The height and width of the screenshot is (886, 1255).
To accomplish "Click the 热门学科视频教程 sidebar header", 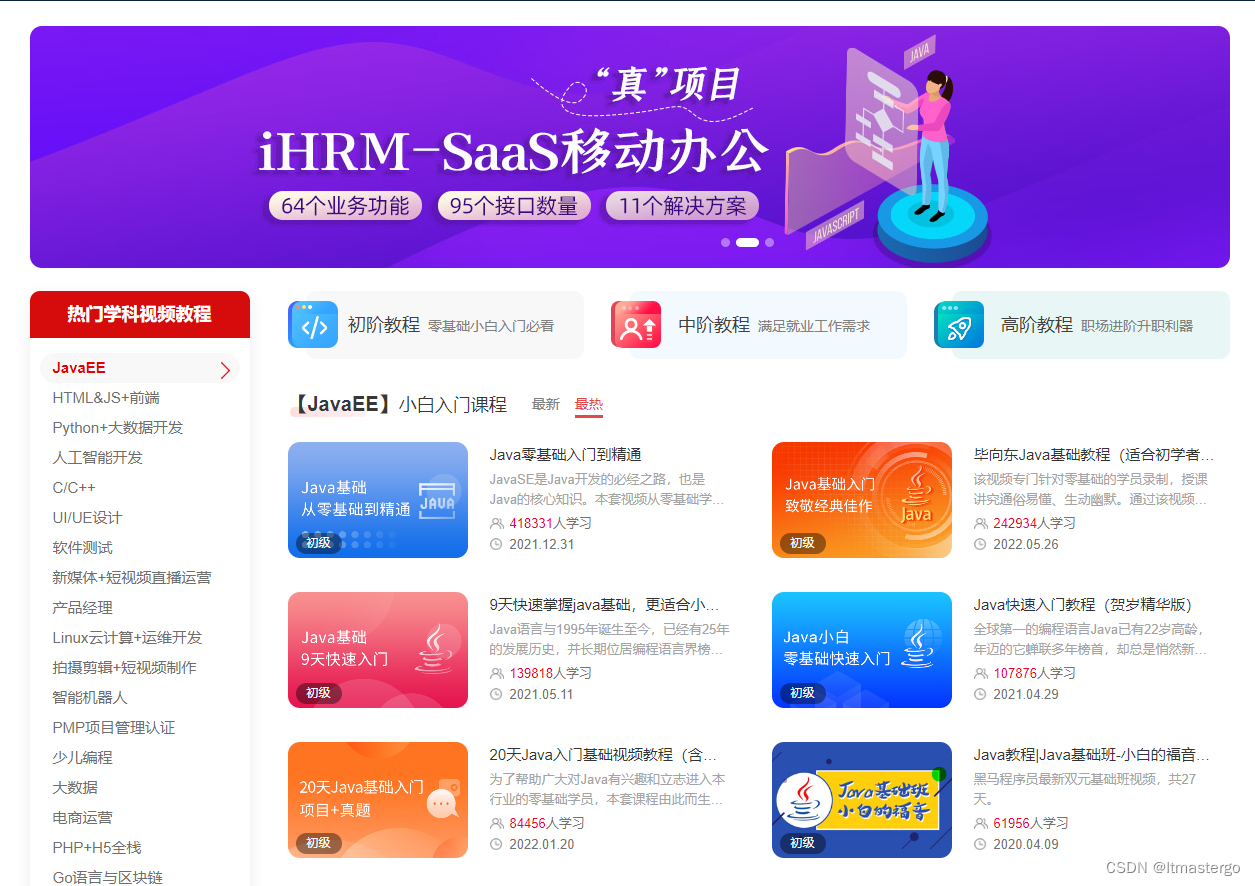I will tap(140, 314).
